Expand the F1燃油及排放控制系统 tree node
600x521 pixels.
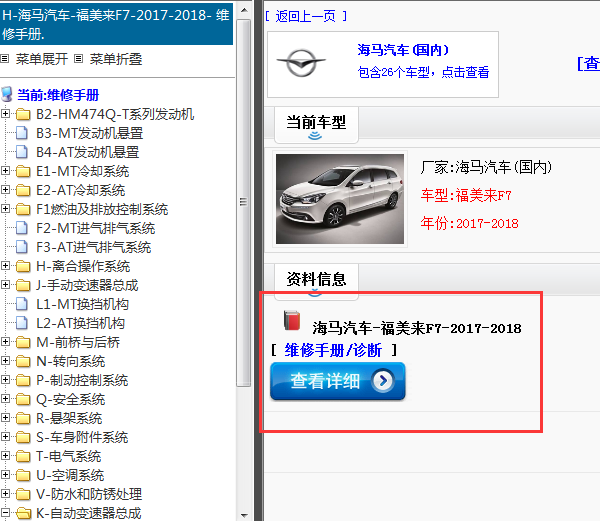5,209
